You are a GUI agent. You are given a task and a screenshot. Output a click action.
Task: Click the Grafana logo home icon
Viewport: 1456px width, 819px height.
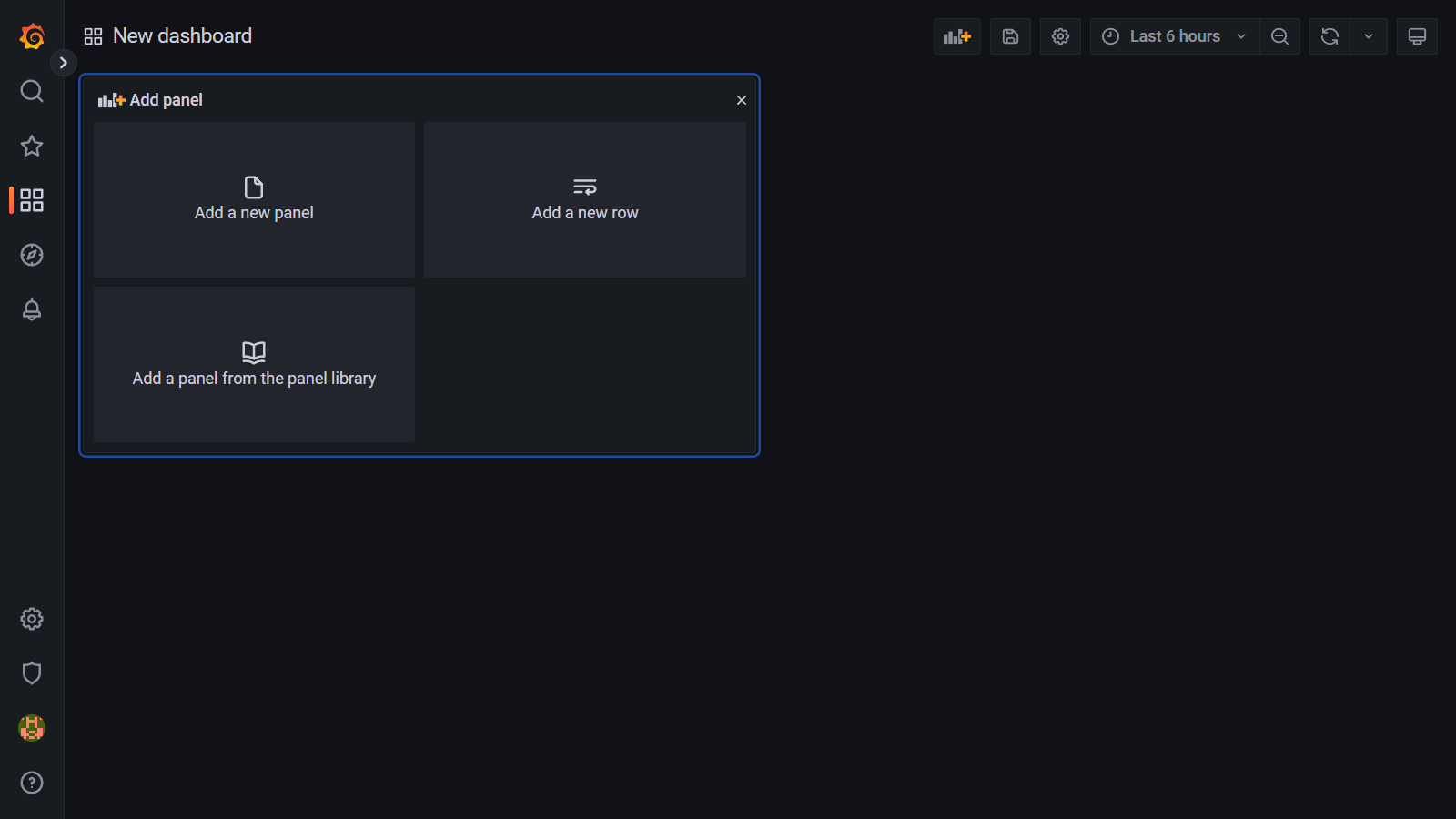32,36
